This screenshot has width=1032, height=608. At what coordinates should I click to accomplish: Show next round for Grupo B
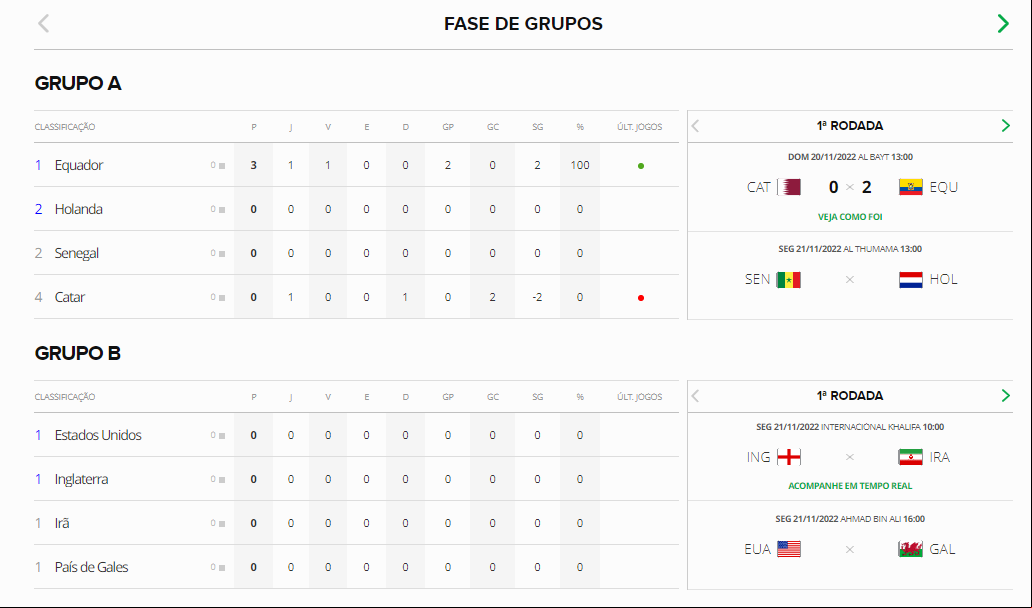coord(1005,395)
